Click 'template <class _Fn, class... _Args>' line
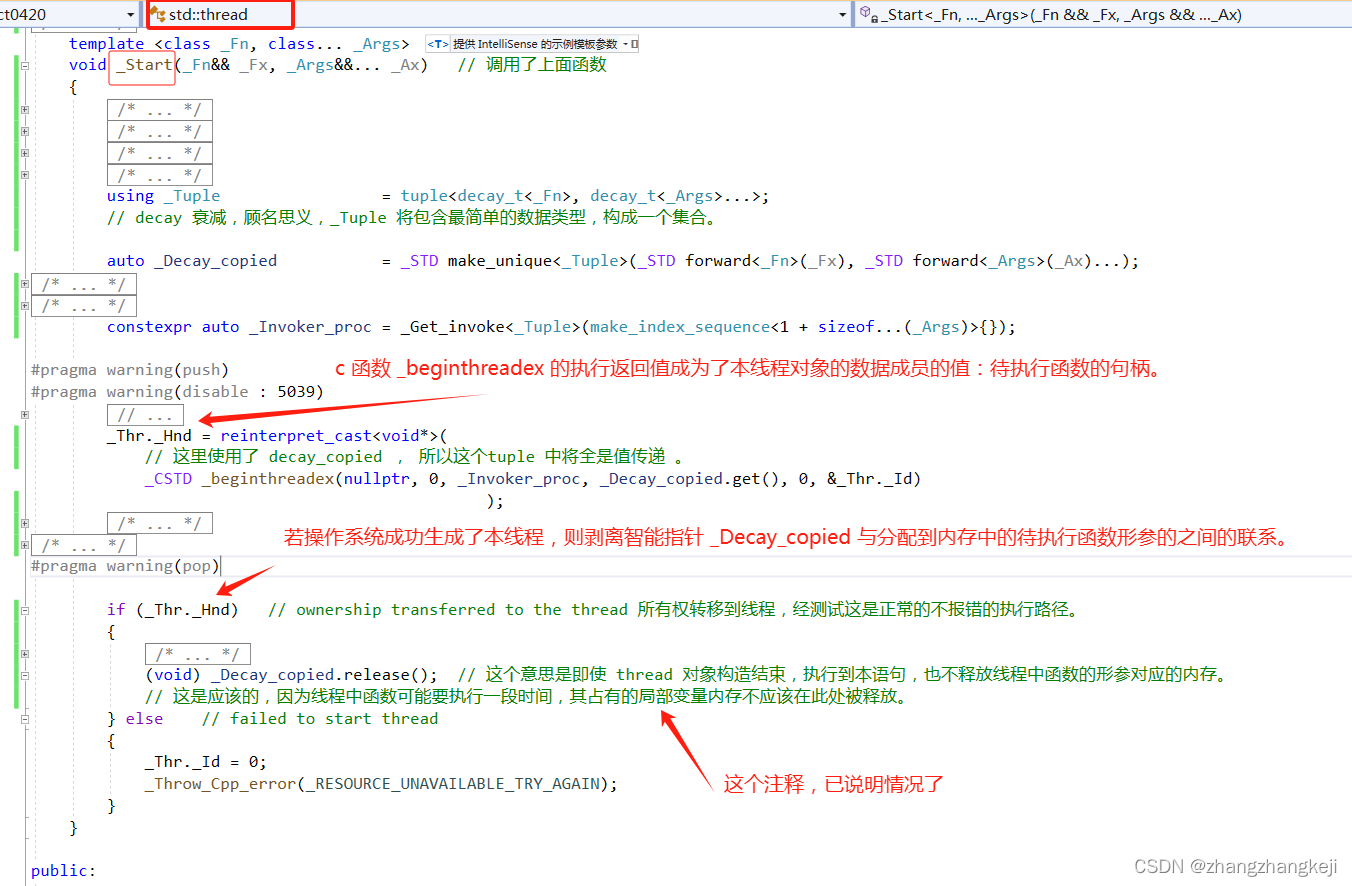The image size is (1352, 886). click(239, 44)
